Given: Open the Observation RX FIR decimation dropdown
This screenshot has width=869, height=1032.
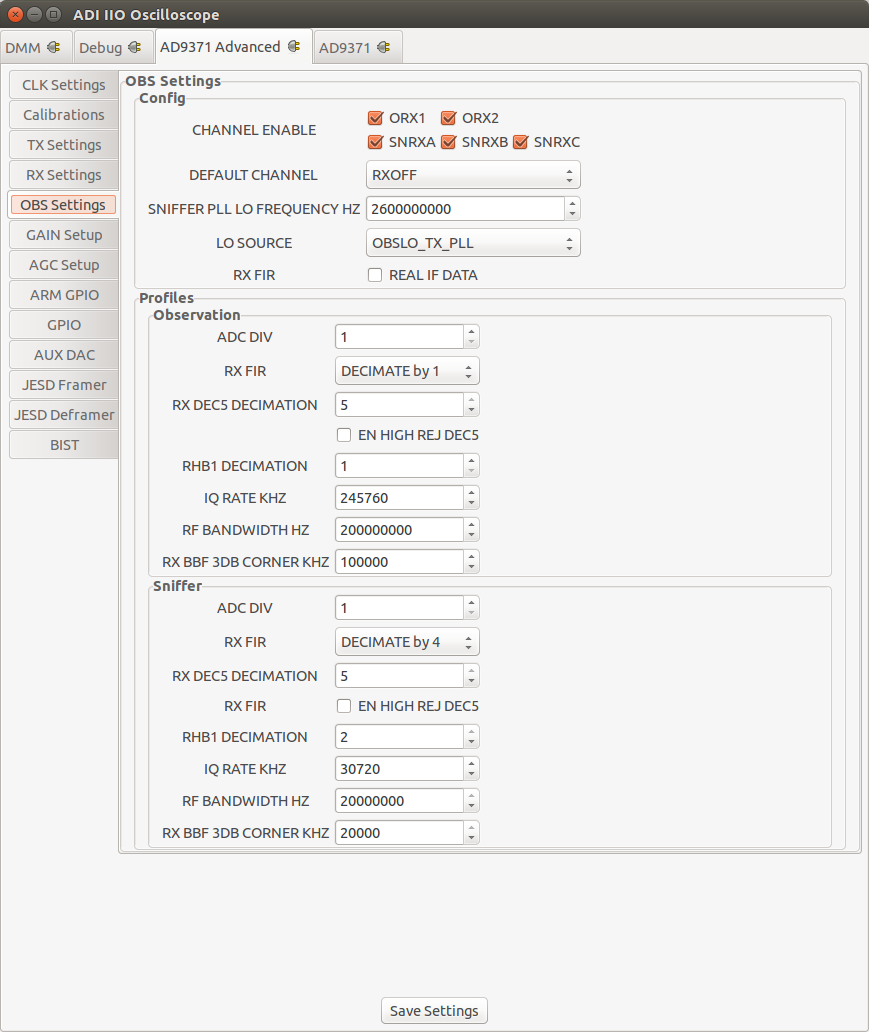Looking at the screenshot, I should (406, 370).
